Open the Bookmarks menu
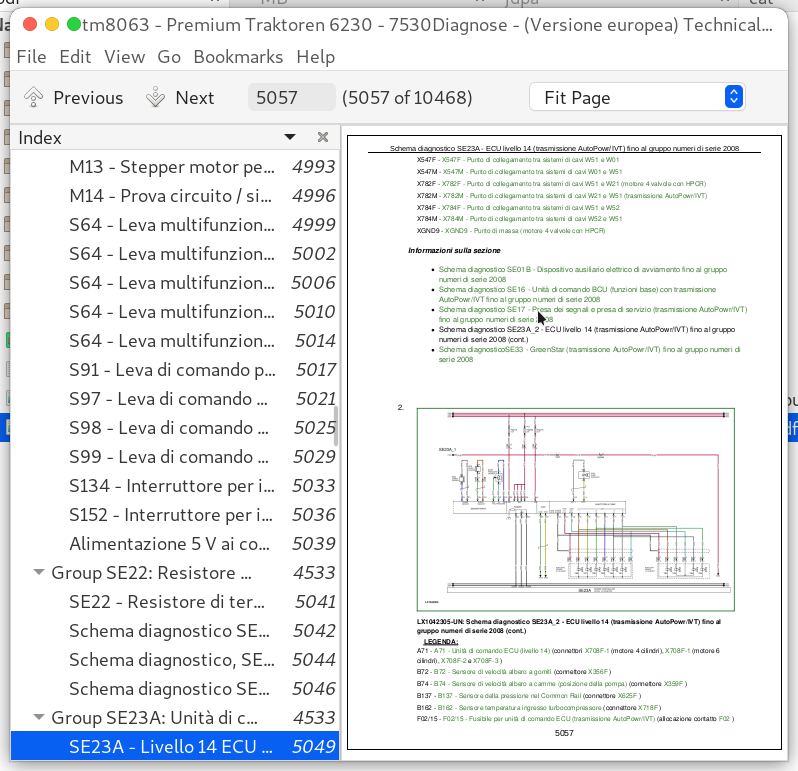Screen dimensions: 798x771 (x=238, y=57)
